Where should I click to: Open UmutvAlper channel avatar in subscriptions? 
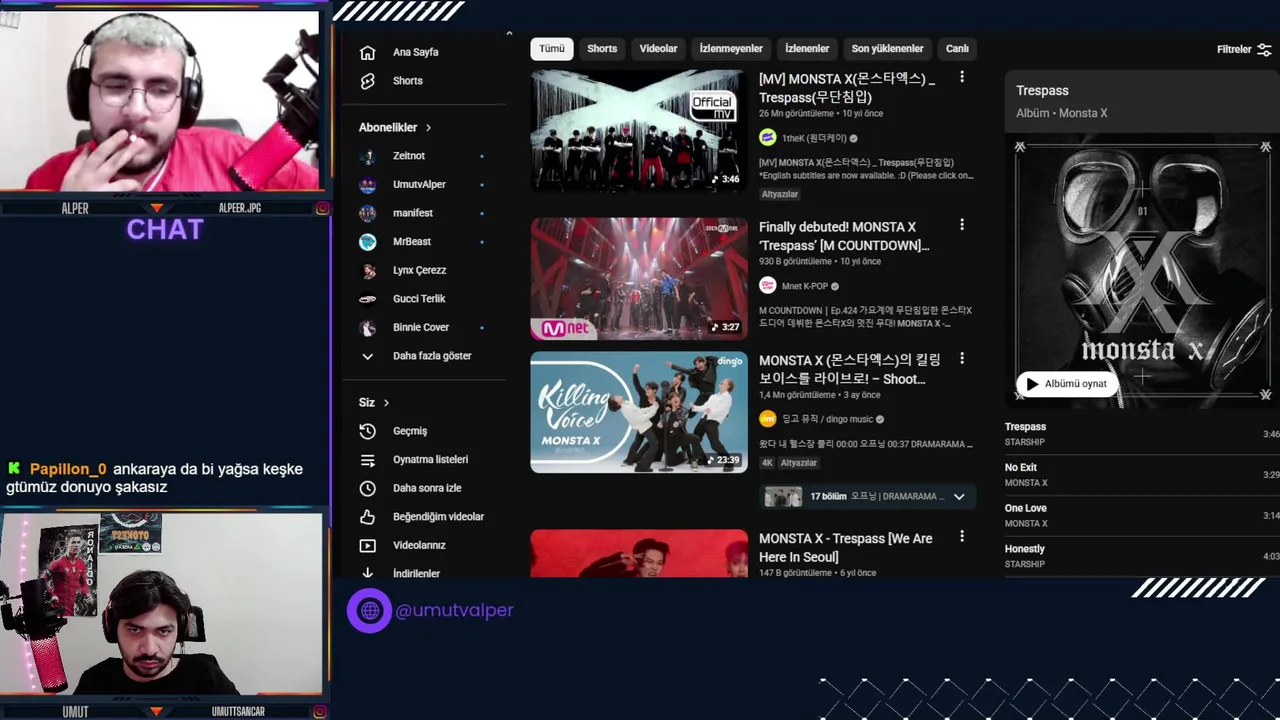(x=368, y=185)
